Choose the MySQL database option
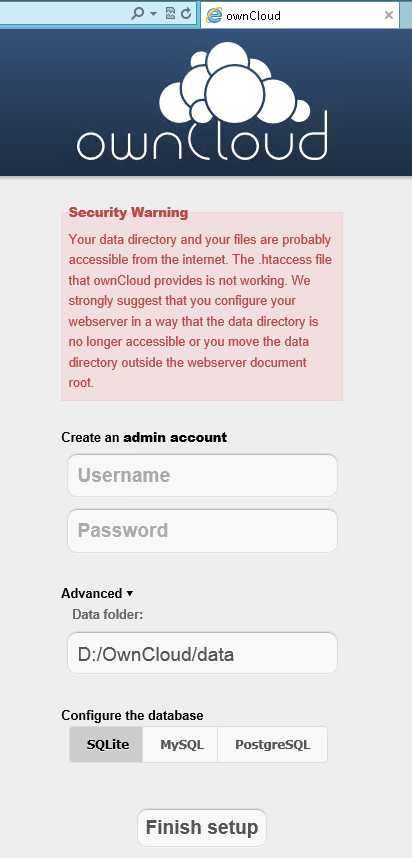This screenshot has width=412, height=858. tap(181, 745)
